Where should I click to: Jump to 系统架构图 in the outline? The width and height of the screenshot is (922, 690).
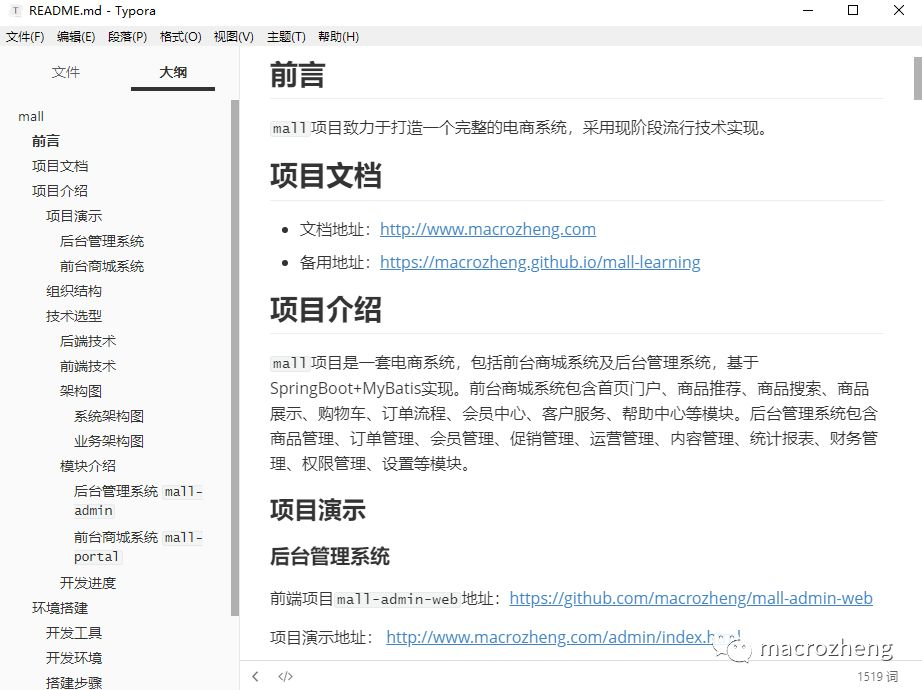click(109, 416)
